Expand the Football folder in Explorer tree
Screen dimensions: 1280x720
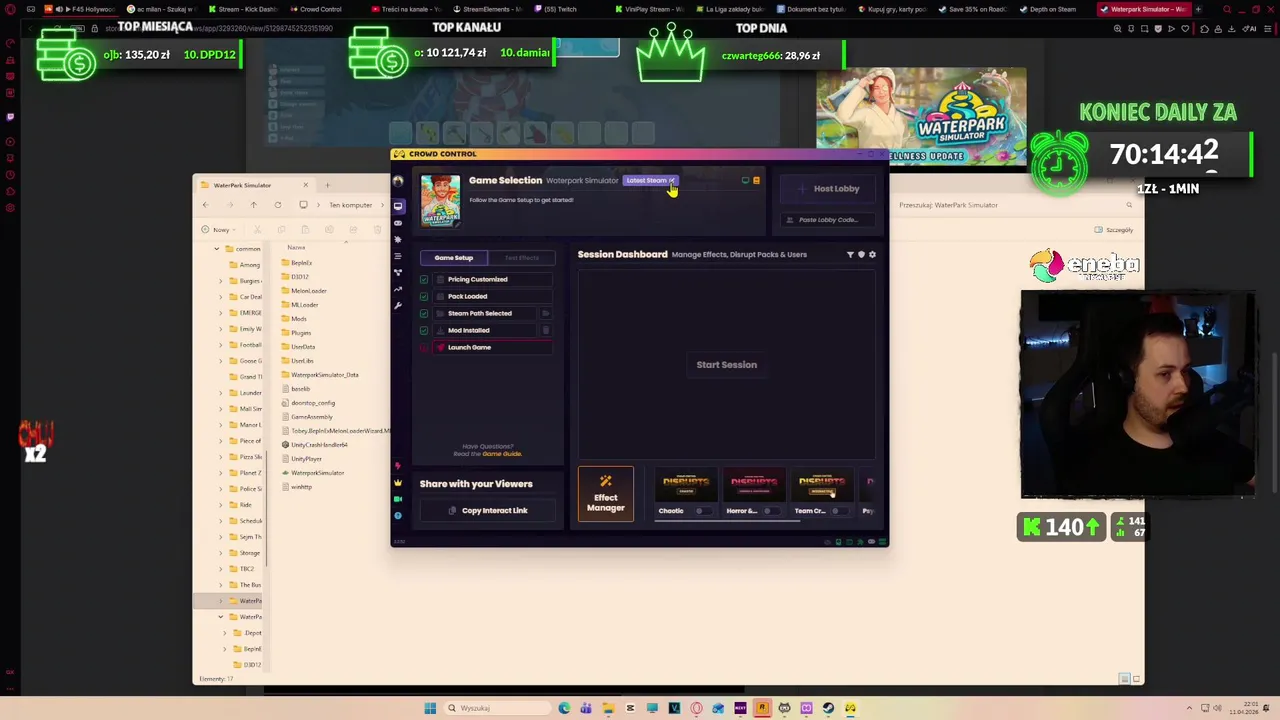coord(221,345)
